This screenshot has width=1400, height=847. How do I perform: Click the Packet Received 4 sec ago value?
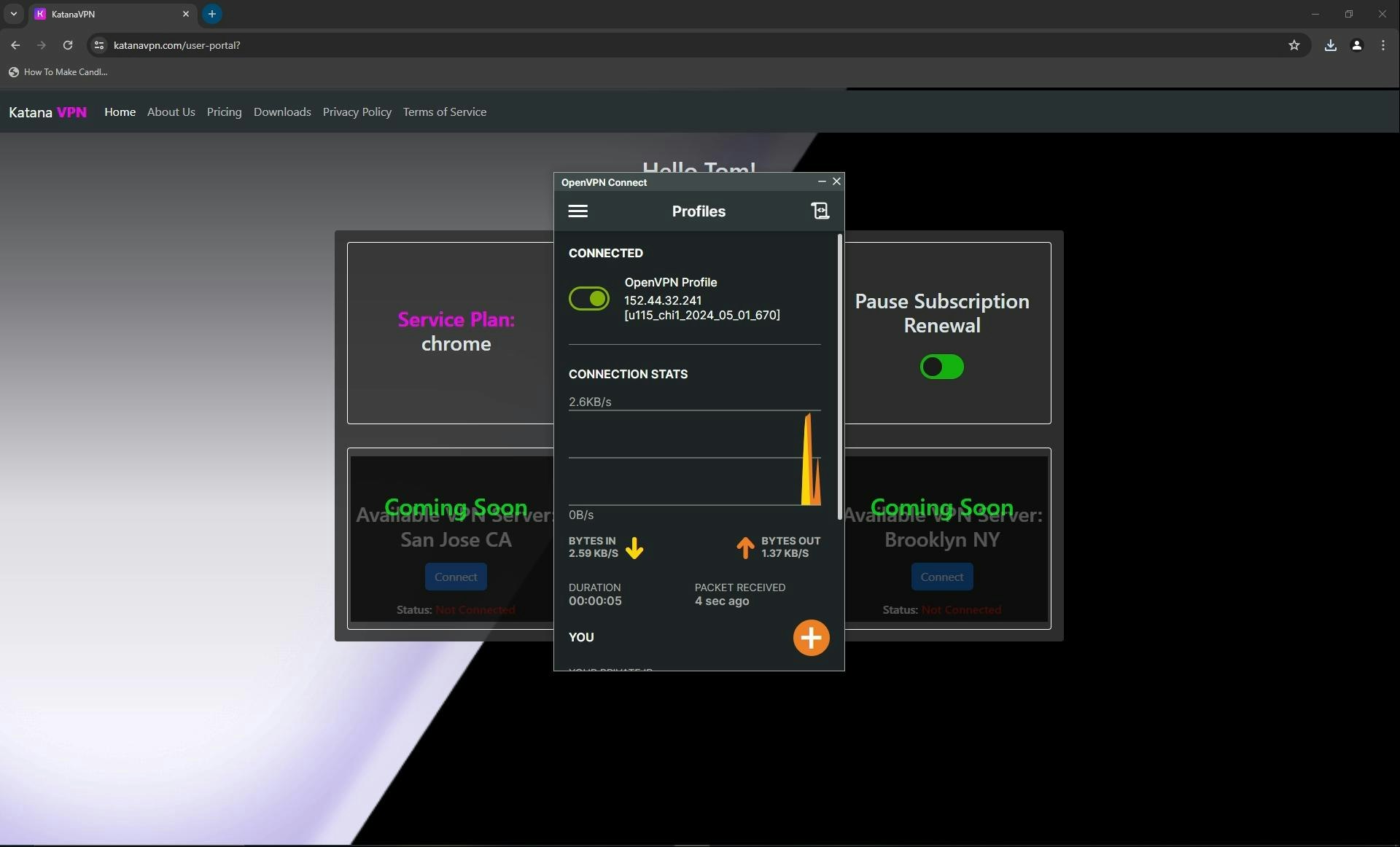[722, 601]
